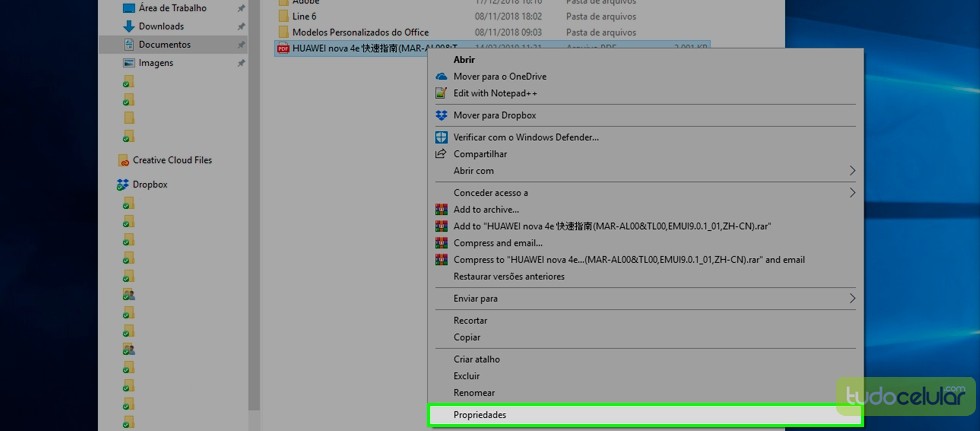Select Propriedades from the context menu
980x431 pixels.
[480, 415]
